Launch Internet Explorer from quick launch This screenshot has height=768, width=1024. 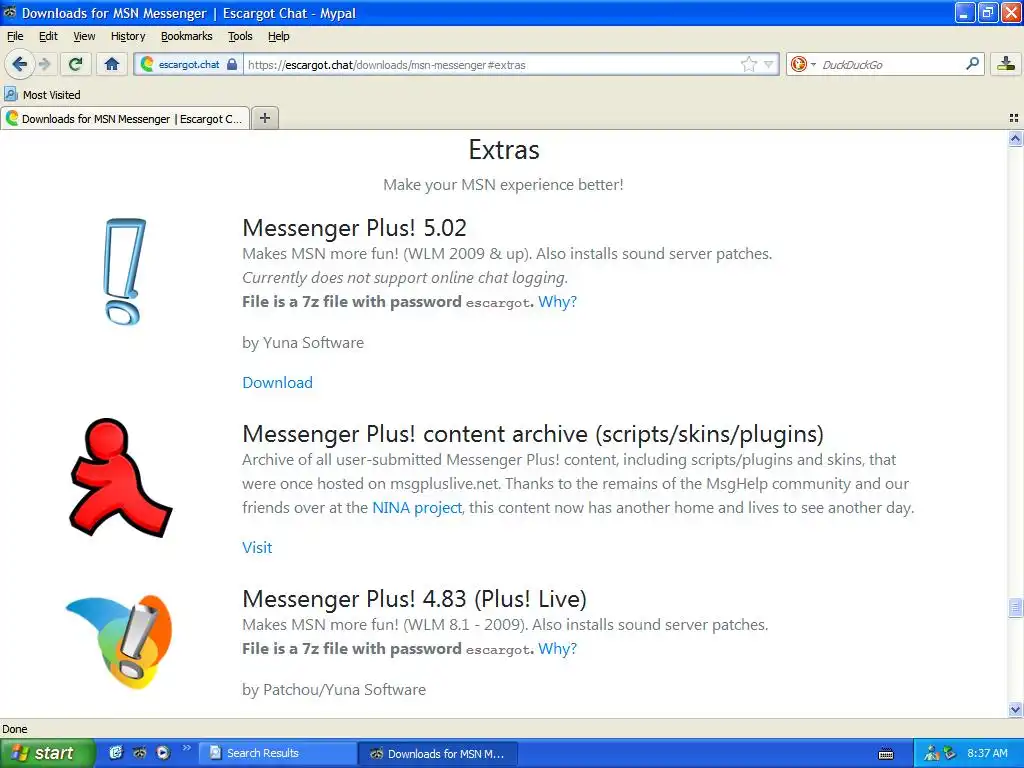pyautogui.click(x=116, y=753)
